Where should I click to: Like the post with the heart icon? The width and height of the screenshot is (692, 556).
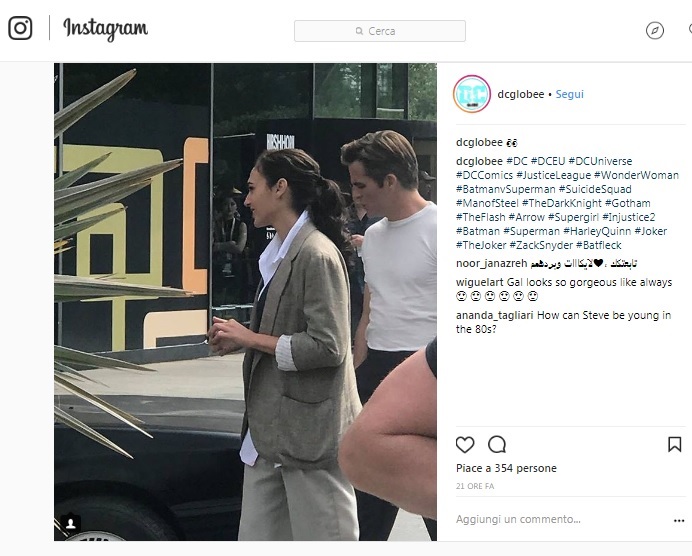(x=465, y=444)
